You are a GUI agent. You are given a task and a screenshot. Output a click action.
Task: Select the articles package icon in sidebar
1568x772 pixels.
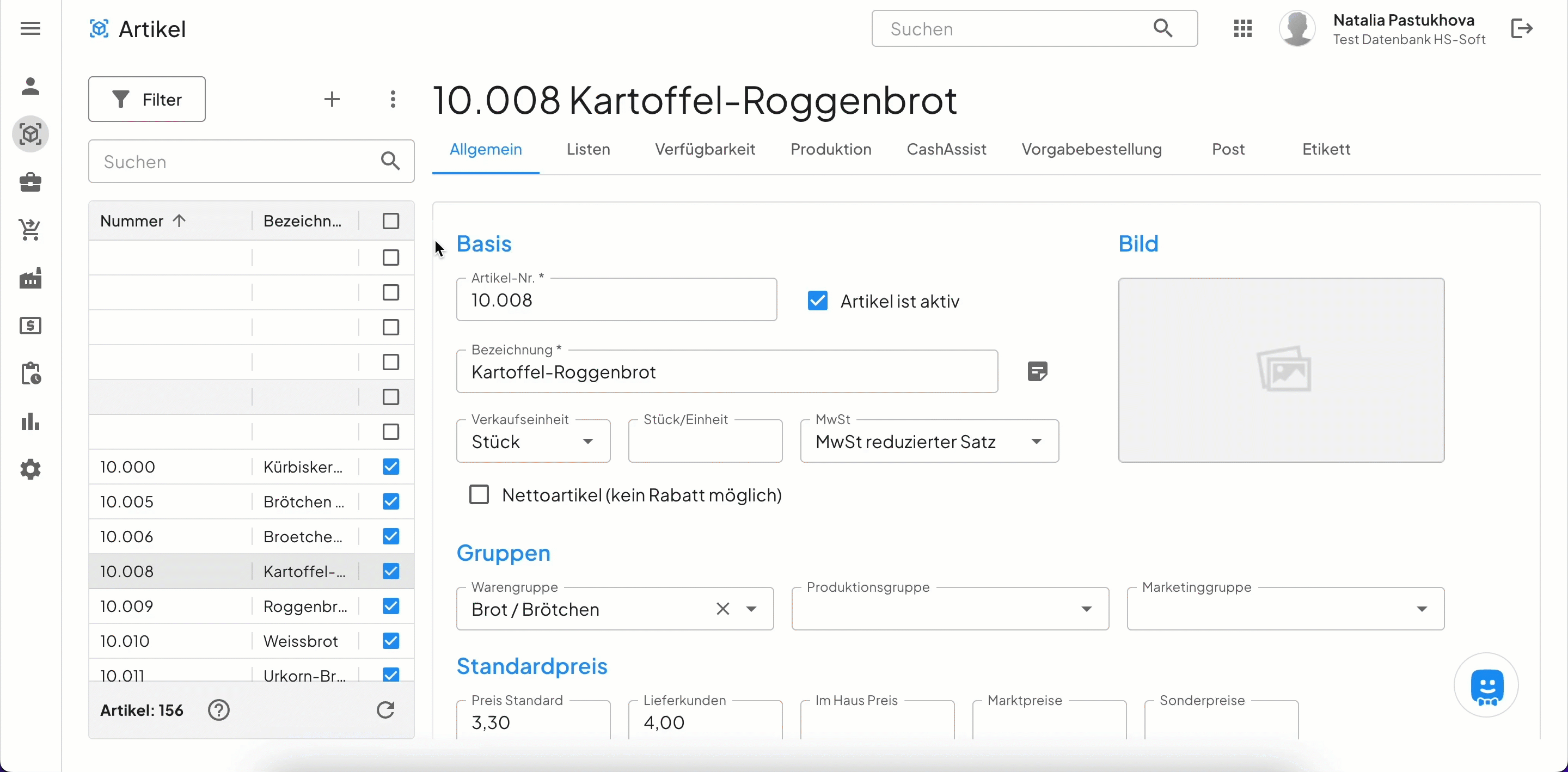(30, 134)
